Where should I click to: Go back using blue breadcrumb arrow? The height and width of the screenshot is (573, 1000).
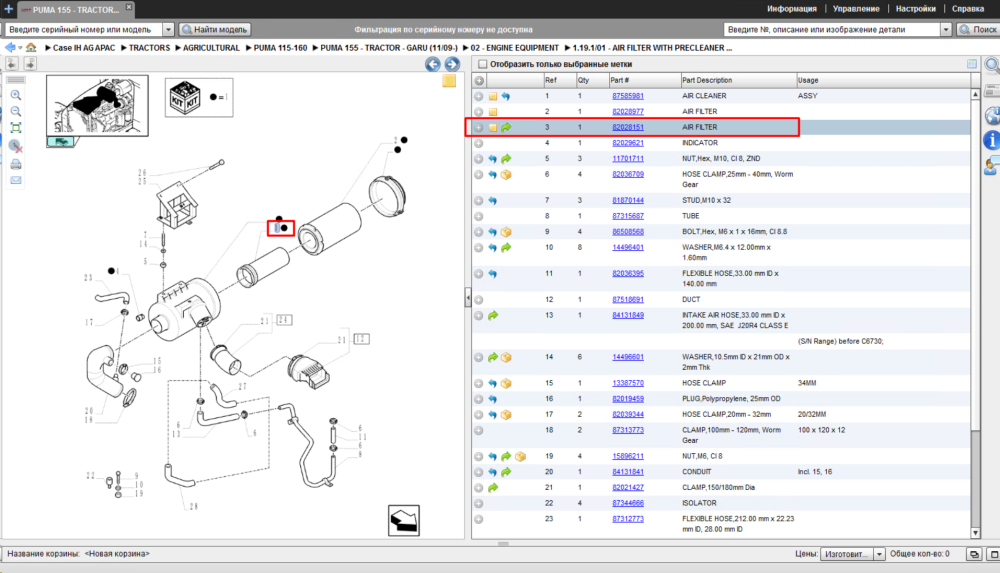pos(10,48)
